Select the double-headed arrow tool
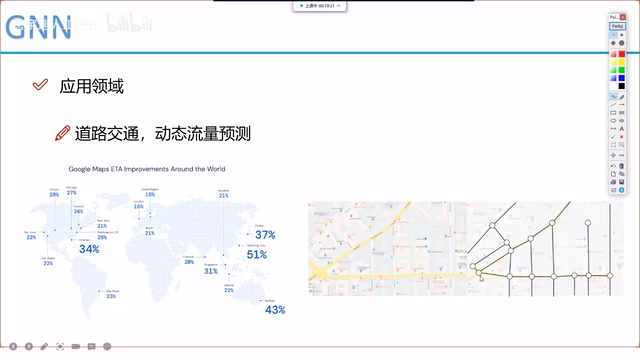This screenshot has width=640, height=360. click(613, 129)
